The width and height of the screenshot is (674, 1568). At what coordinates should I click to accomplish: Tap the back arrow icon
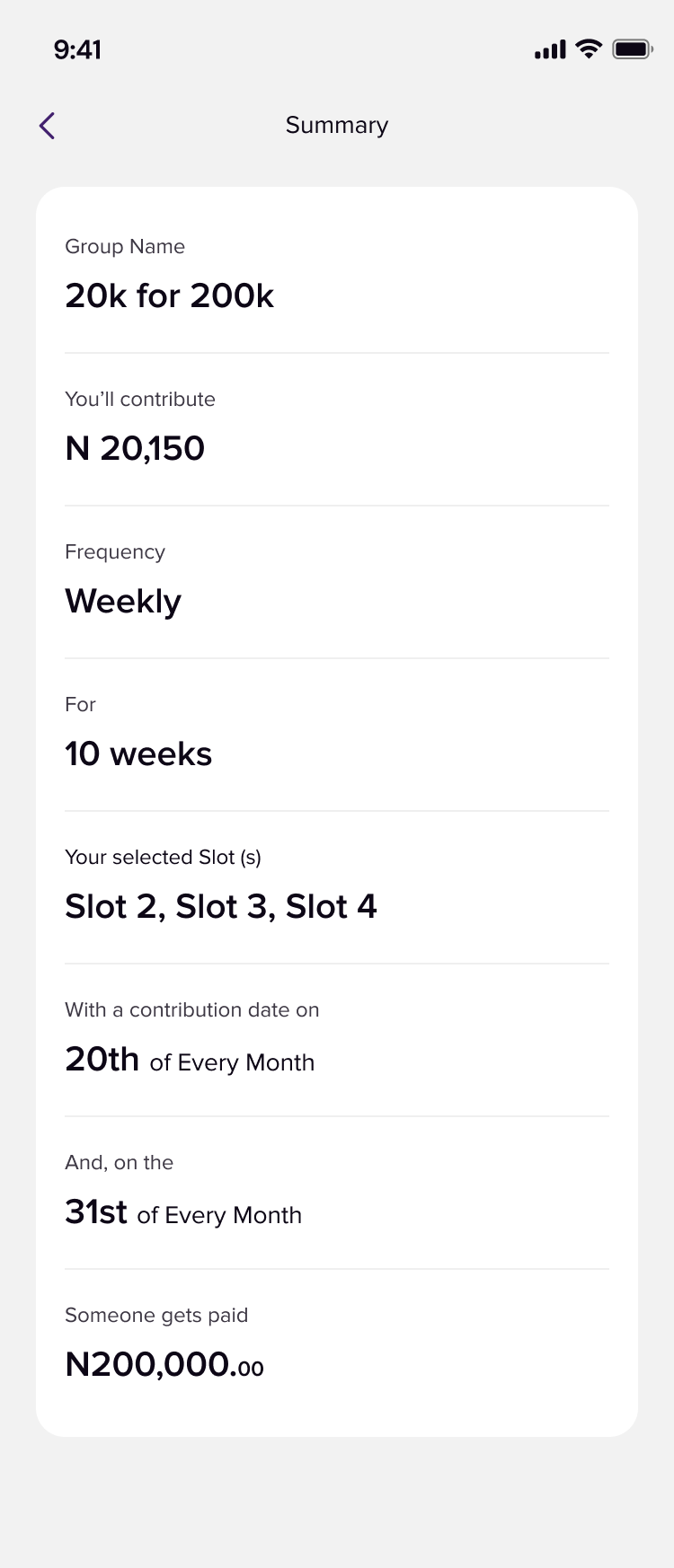tap(48, 126)
